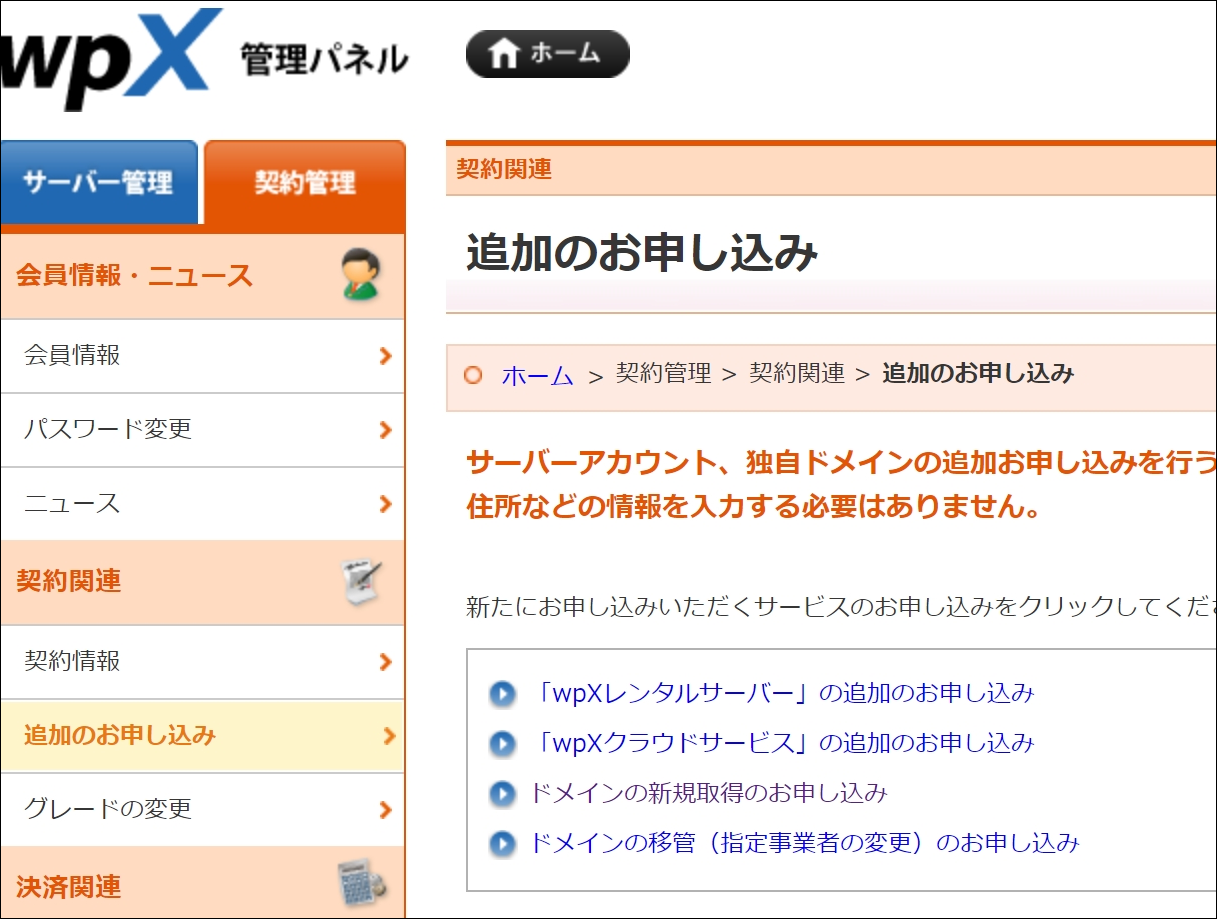Click 管理パネル text beside logo
This screenshot has height=919, width=1217.
325,59
